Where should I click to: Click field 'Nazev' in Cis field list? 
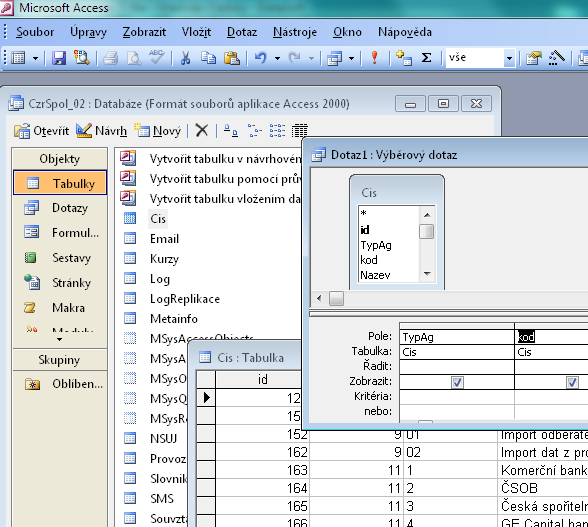375,275
